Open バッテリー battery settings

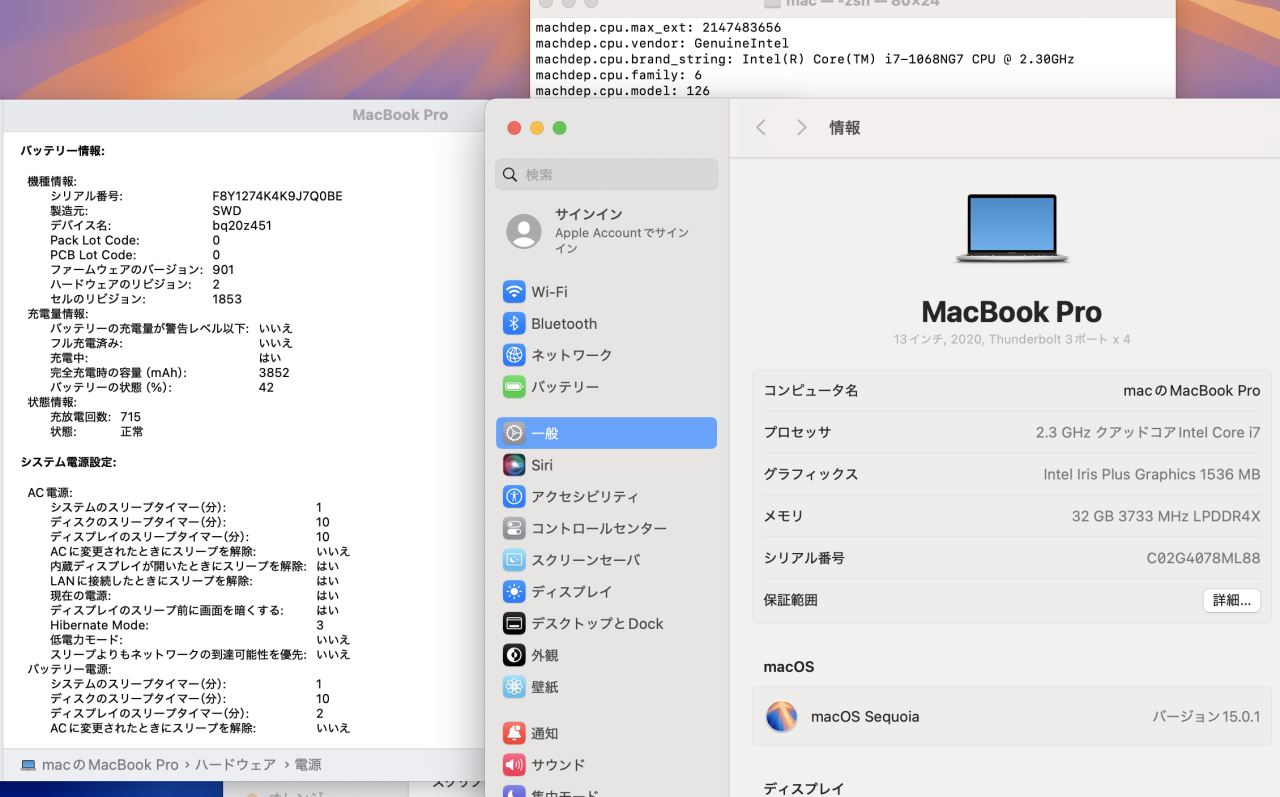pyautogui.click(x=565, y=387)
